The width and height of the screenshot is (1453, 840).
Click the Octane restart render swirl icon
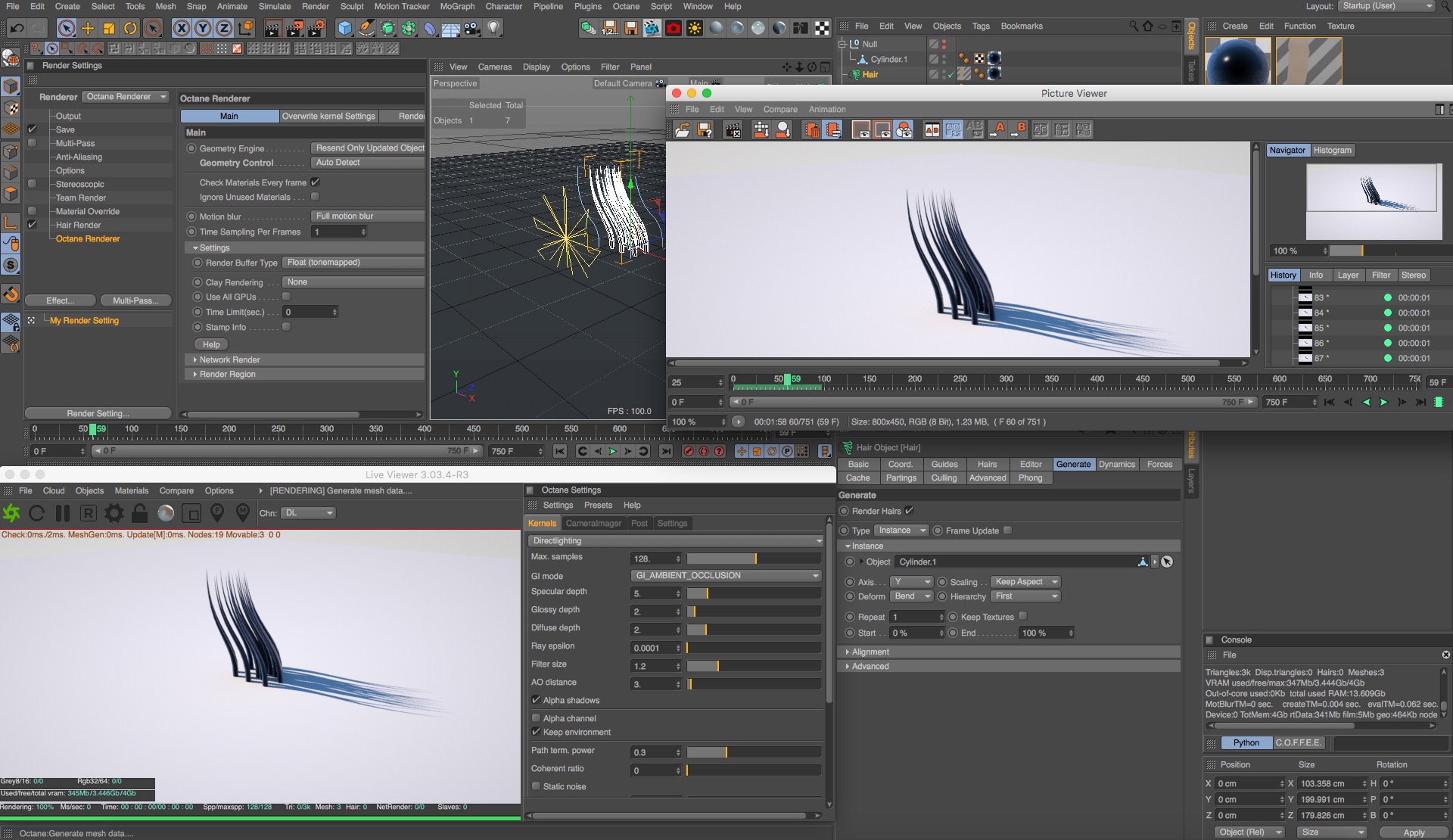click(x=11, y=513)
